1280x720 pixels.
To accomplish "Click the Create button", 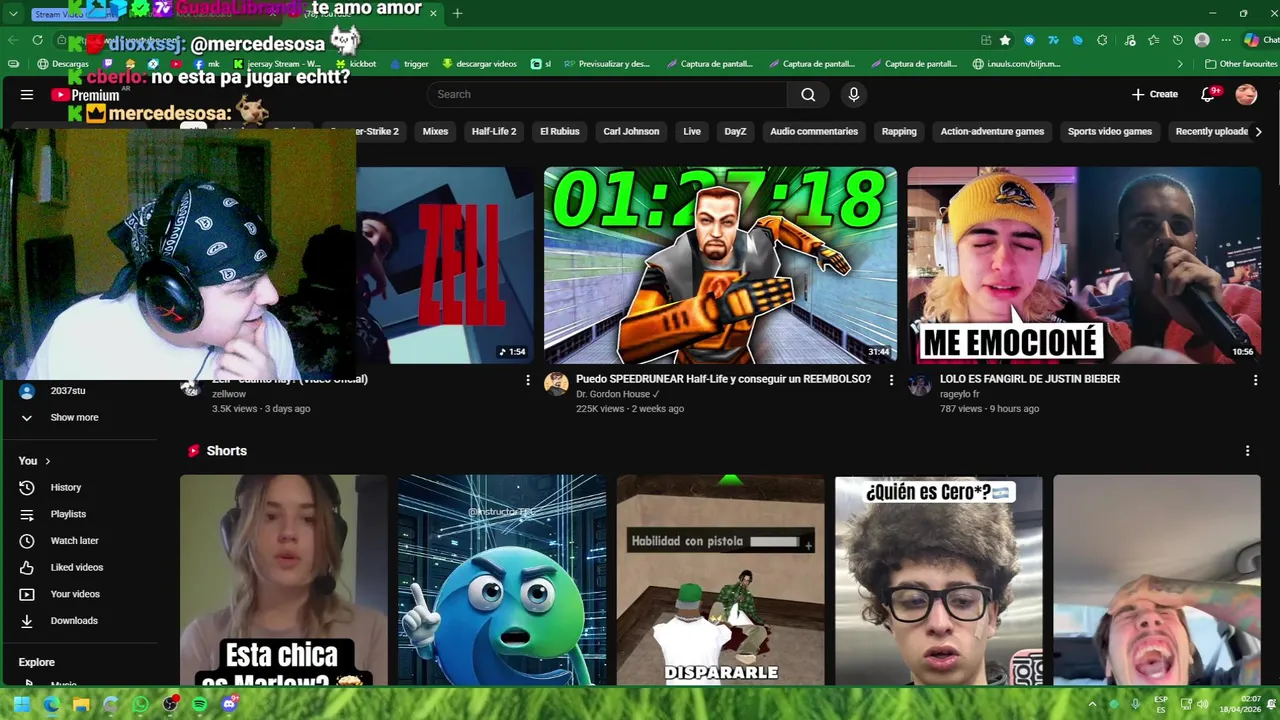I will (x=1155, y=94).
